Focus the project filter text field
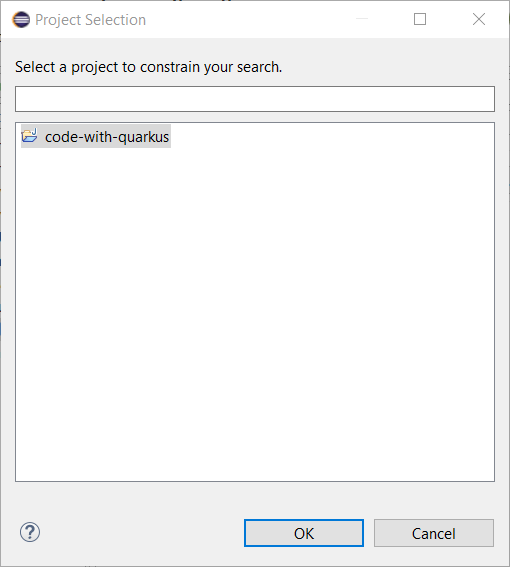The width and height of the screenshot is (510, 567). click(255, 99)
